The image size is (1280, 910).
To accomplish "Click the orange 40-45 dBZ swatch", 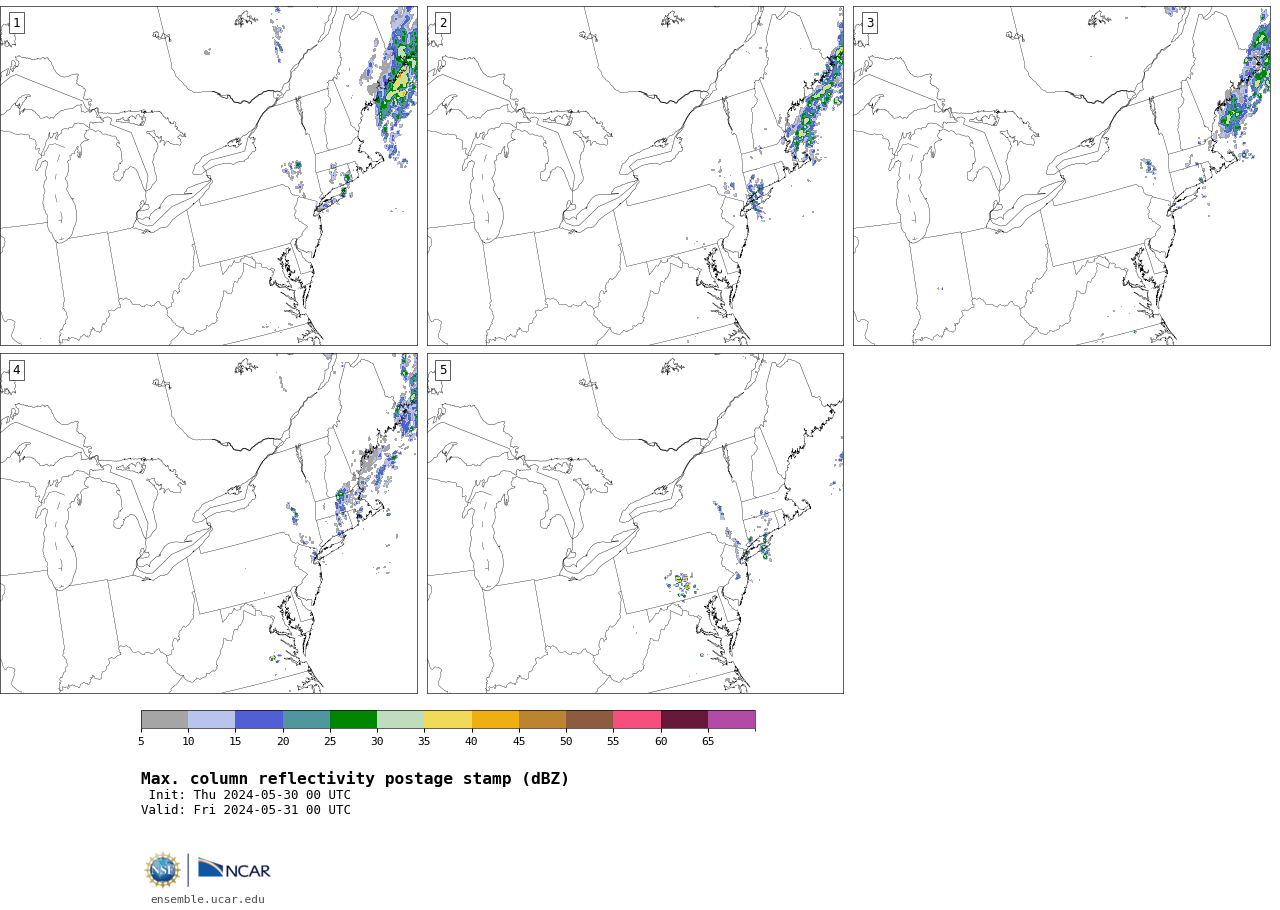I will click(495, 720).
